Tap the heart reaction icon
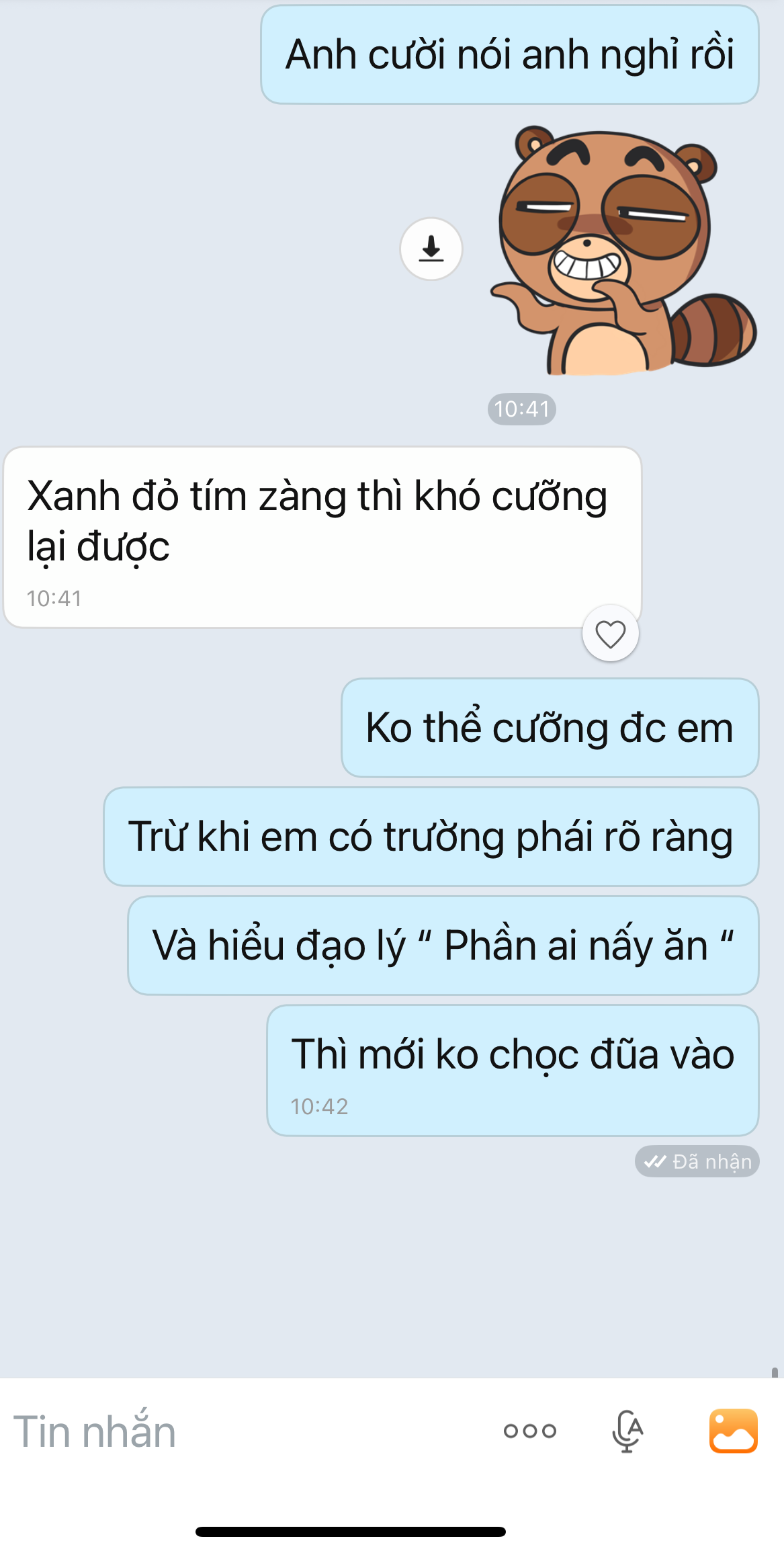784x1553 pixels. tap(610, 634)
